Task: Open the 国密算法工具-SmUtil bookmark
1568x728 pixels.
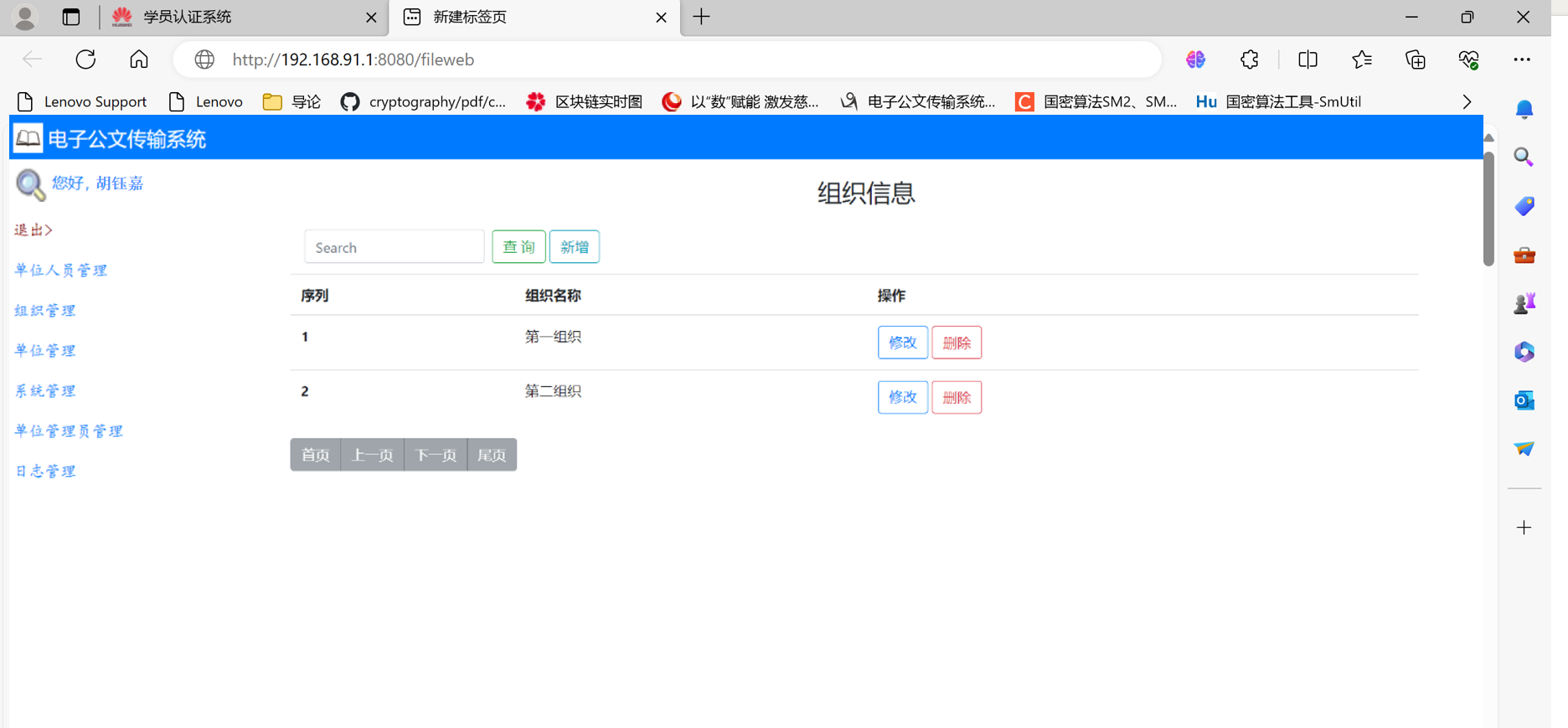Action: tap(1279, 101)
